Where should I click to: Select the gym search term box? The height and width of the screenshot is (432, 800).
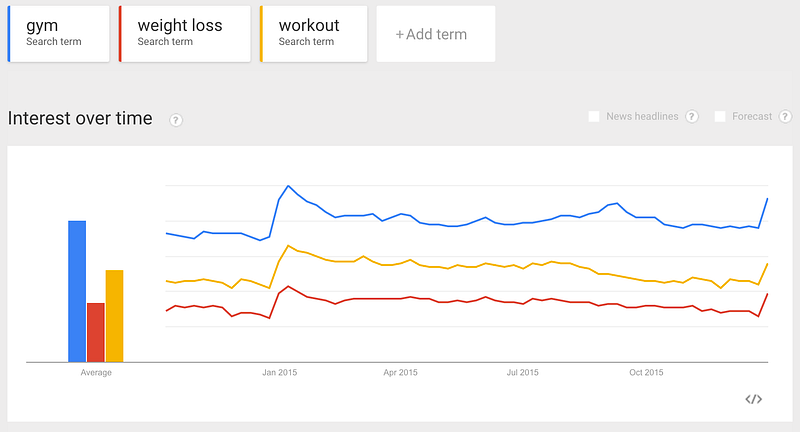59,34
